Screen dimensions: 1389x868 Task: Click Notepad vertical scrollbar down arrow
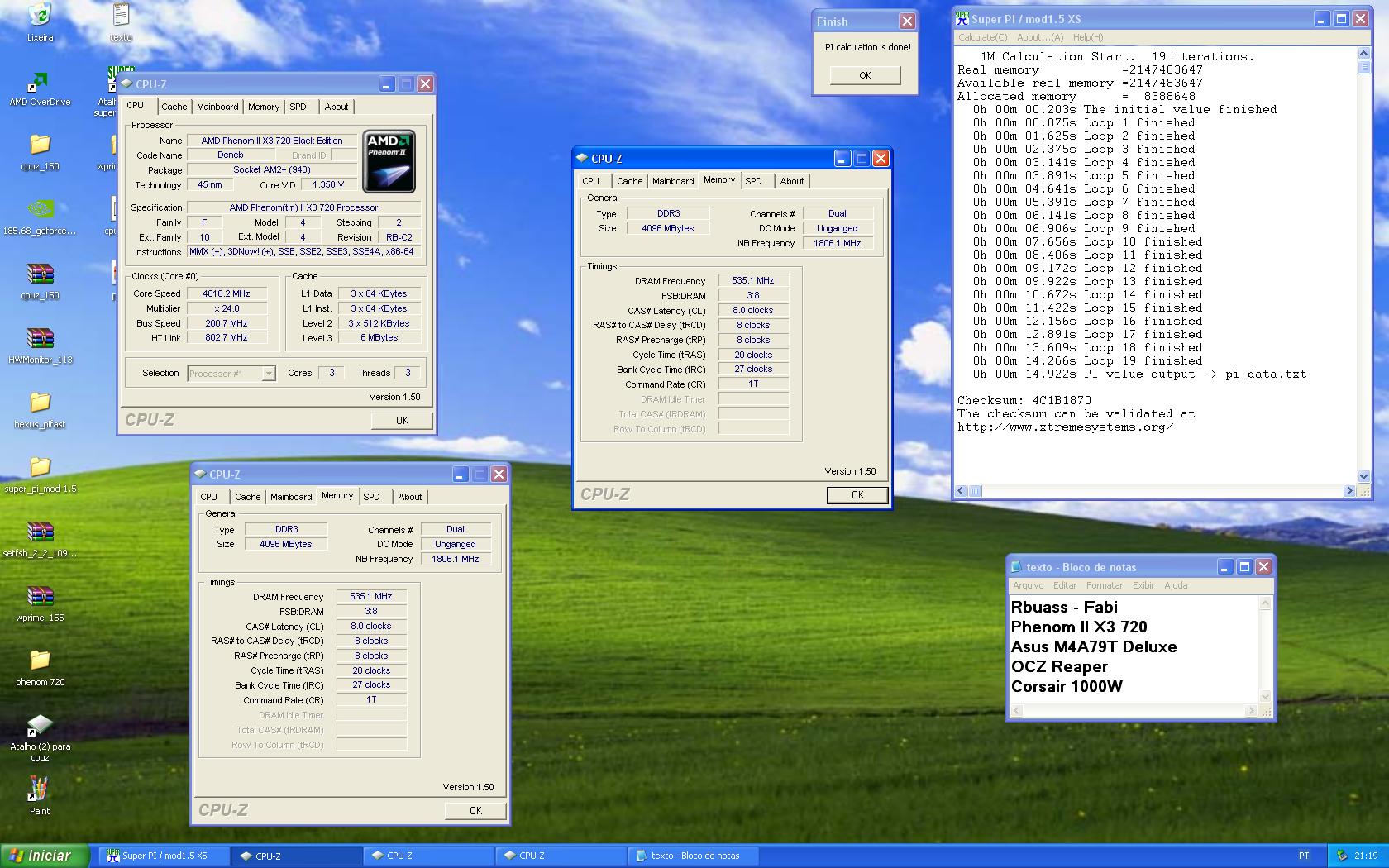tap(1265, 697)
